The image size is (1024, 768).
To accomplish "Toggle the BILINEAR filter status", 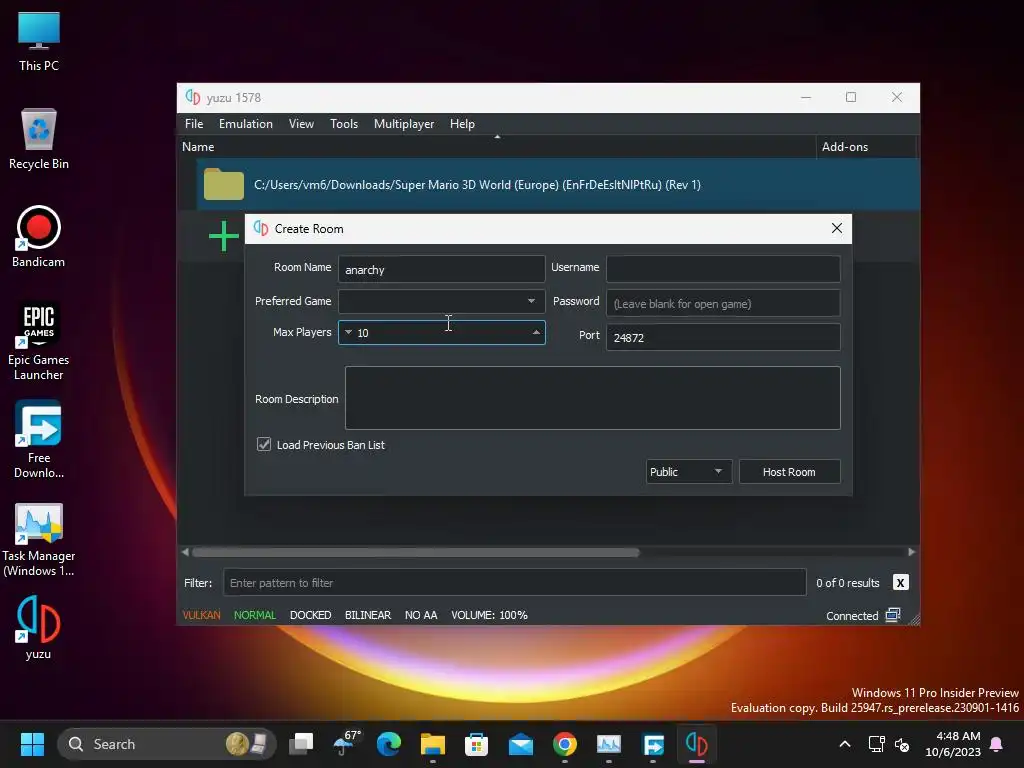I will point(368,615).
